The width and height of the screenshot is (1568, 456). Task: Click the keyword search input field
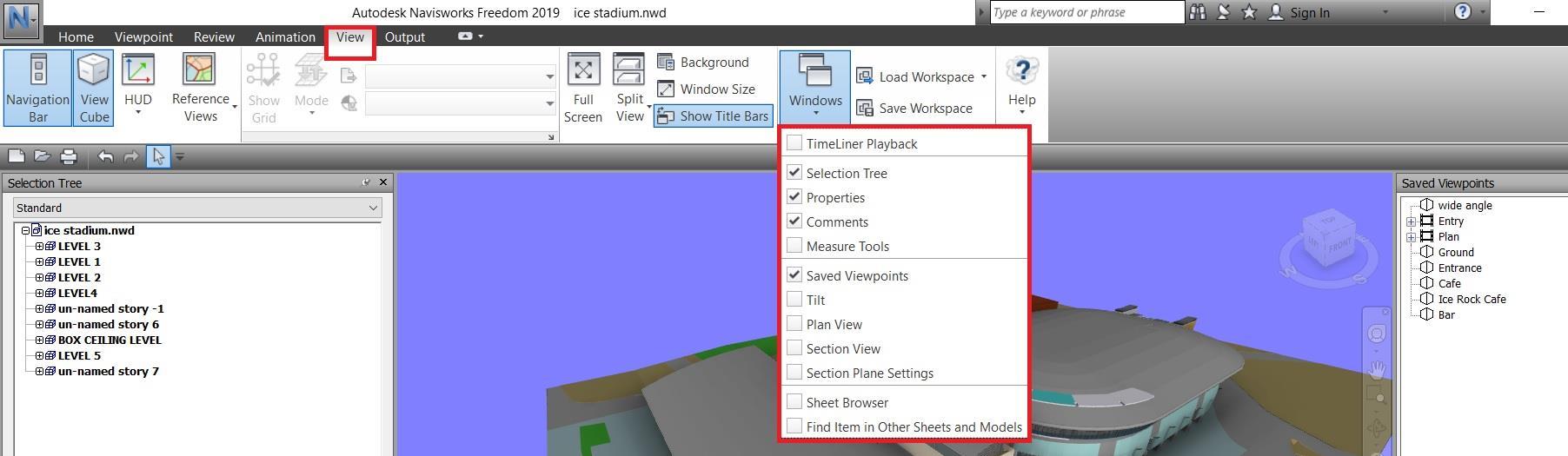pos(1086,12)
